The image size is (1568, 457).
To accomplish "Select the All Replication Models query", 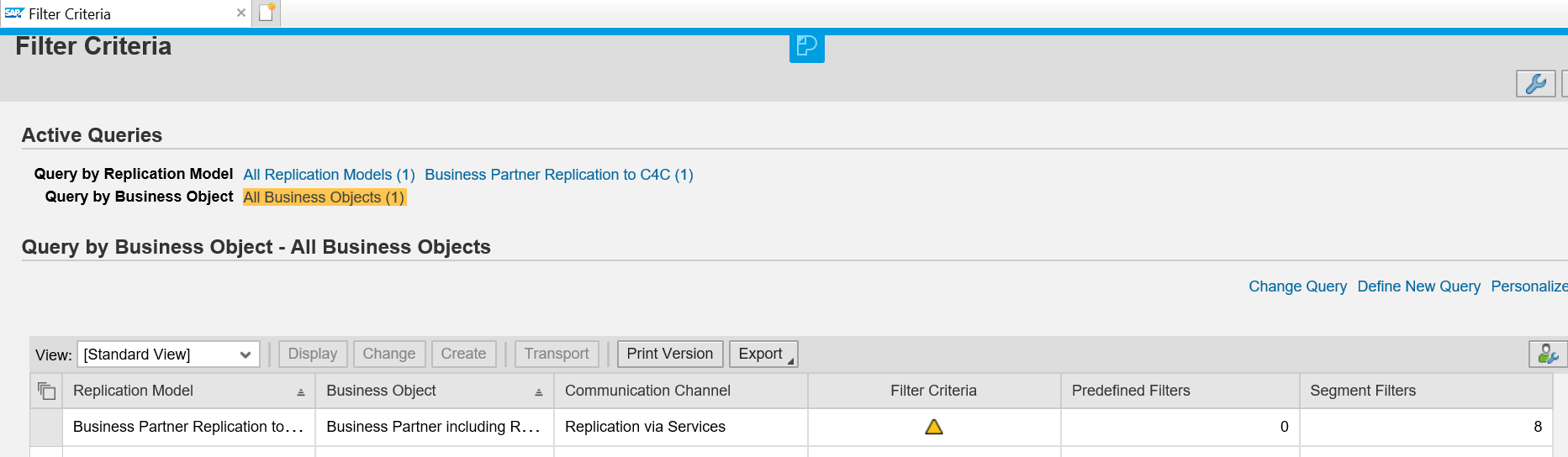I will coord(329,175).
